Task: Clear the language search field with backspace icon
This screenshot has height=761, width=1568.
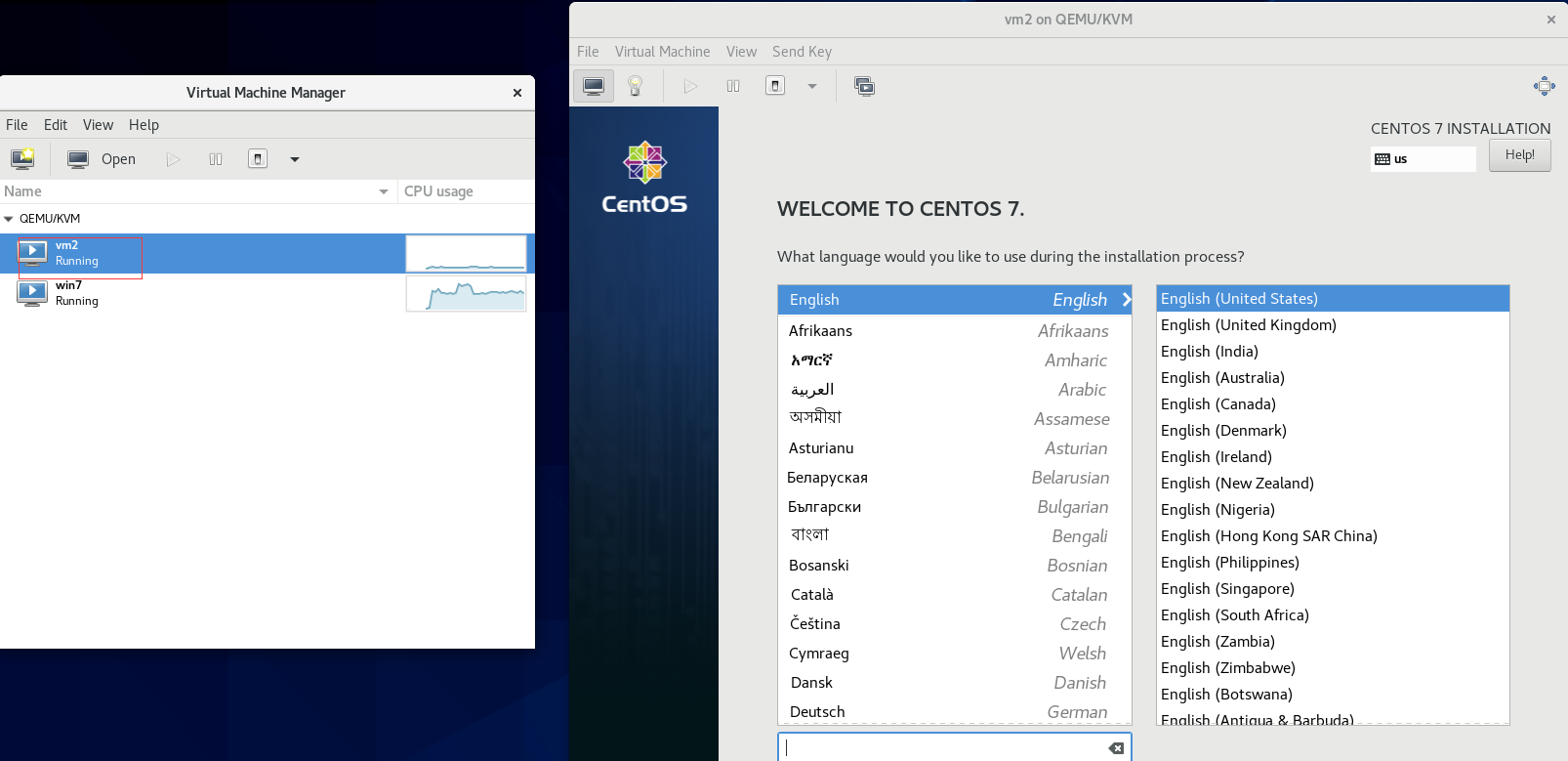Action: coord(1116,748)
